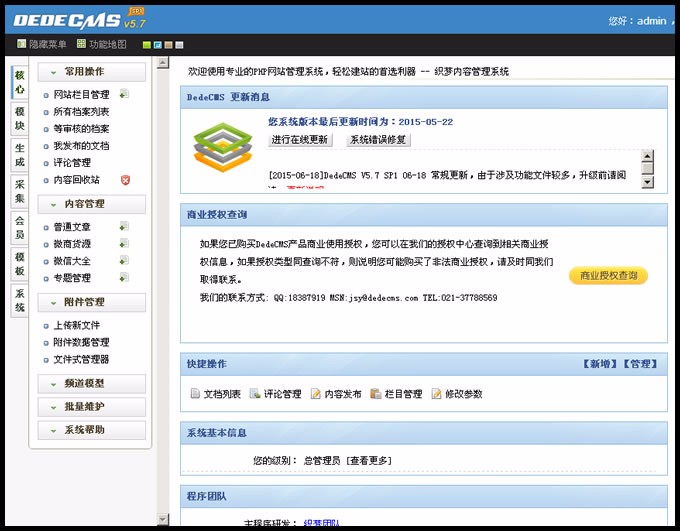This screenshot has height=531, width=680.
Task: Click the 进行在线更新 button
Action: point(300,140)
